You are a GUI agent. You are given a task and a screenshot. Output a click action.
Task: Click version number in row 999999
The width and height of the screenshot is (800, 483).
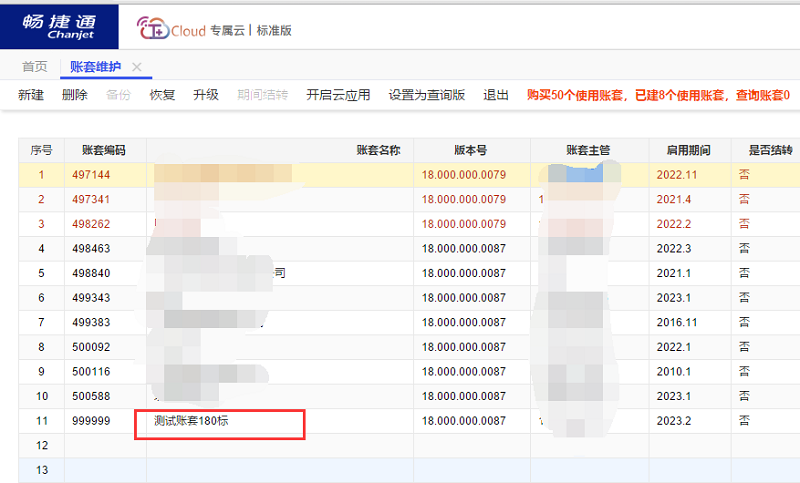tap(464, 421)
